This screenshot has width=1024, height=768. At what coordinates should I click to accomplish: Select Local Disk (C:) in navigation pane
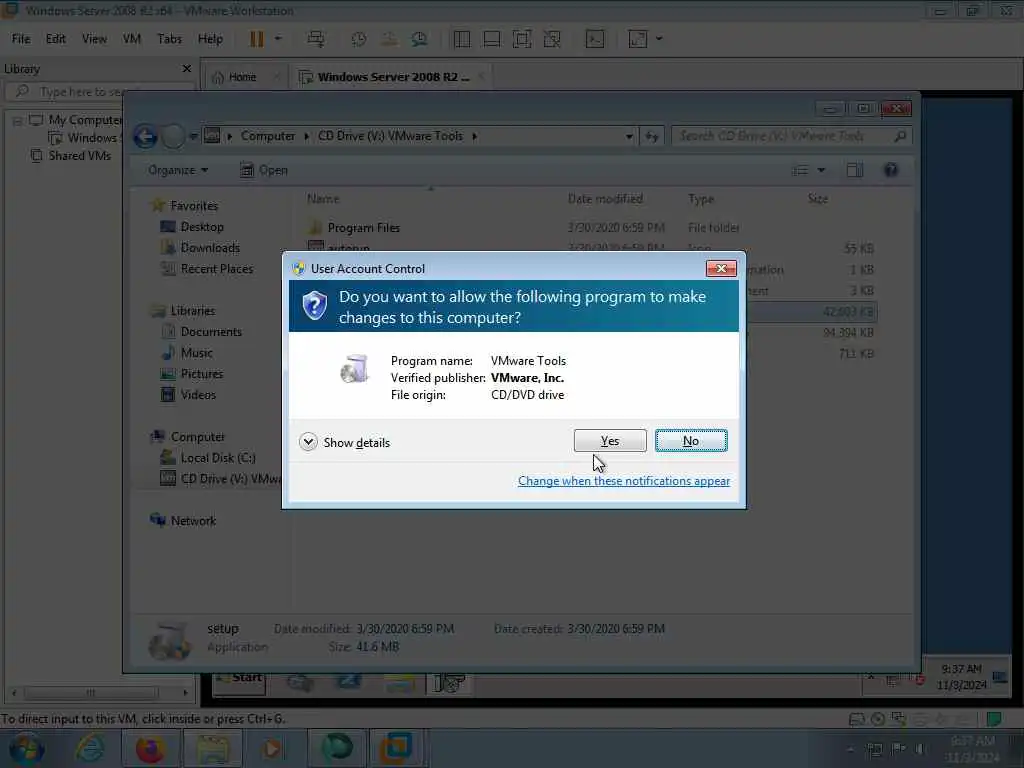click(x=217, y=458)
